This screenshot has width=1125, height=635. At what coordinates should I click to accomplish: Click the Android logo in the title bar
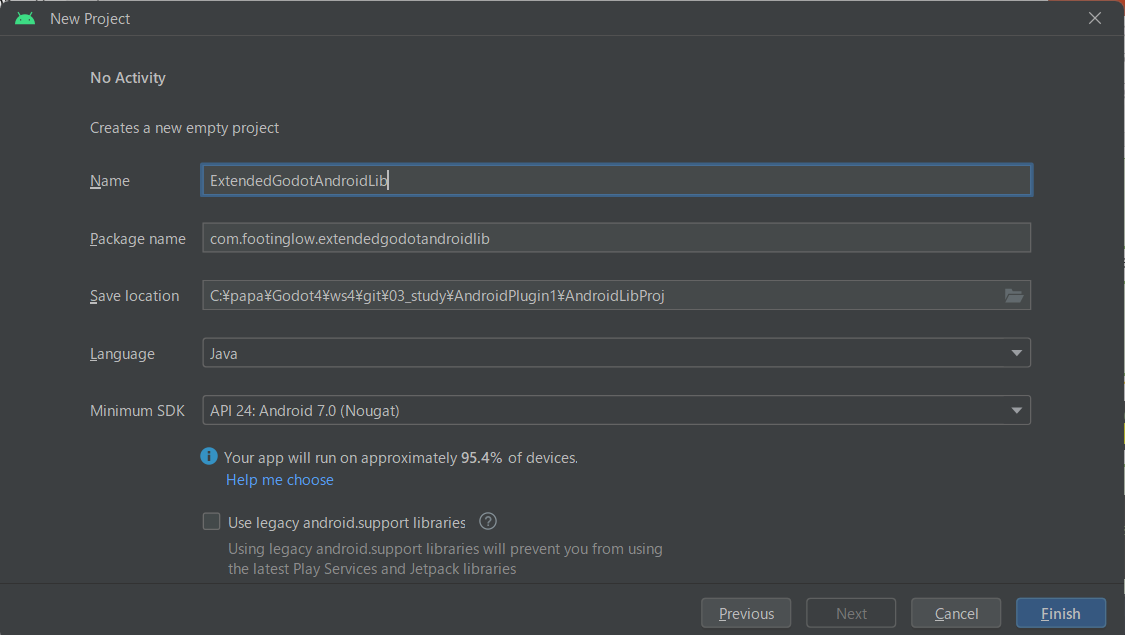pos(25,18)
